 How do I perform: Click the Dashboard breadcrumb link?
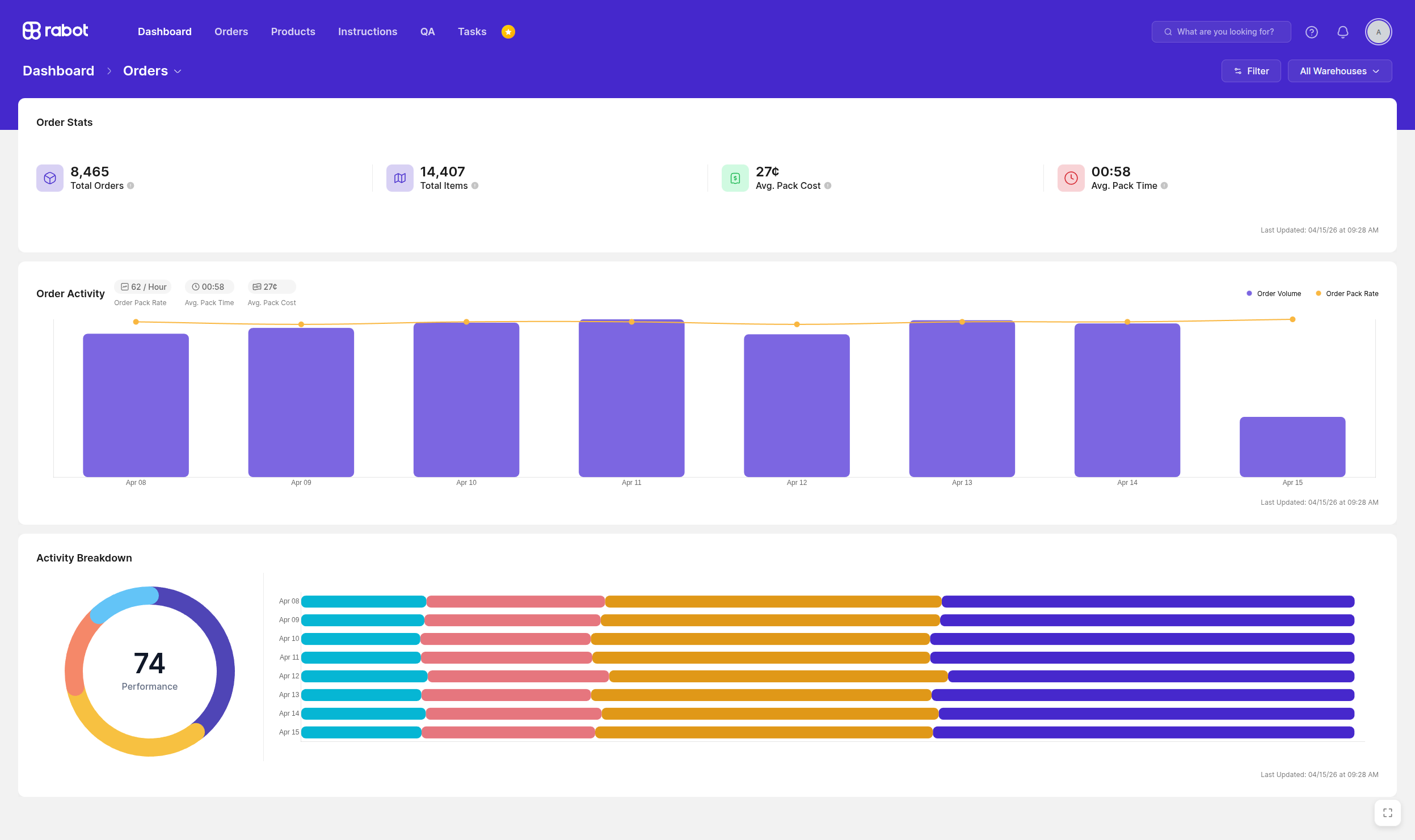pyautogui.click(x=58, y=71)
